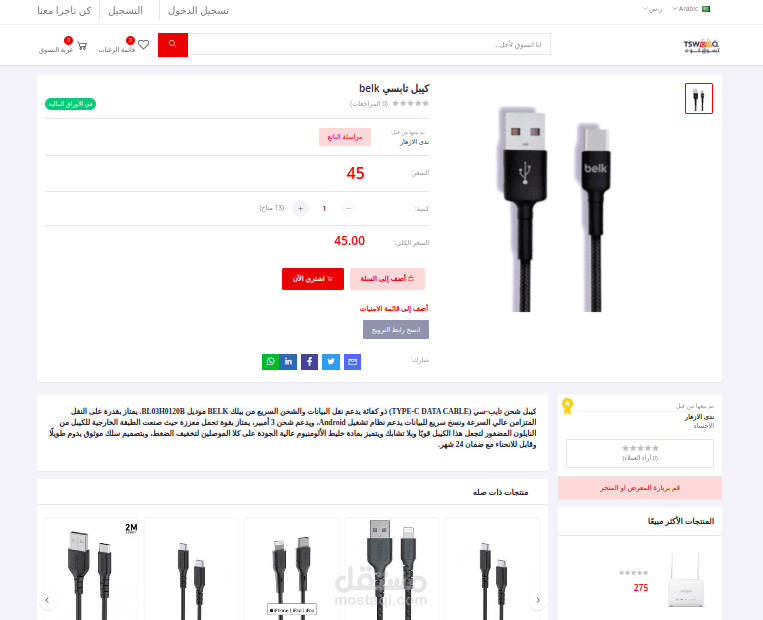The width and height of the screenshot is (763, 620).
Task: Open the shopping cart icon
Action: tap(82, 46)
